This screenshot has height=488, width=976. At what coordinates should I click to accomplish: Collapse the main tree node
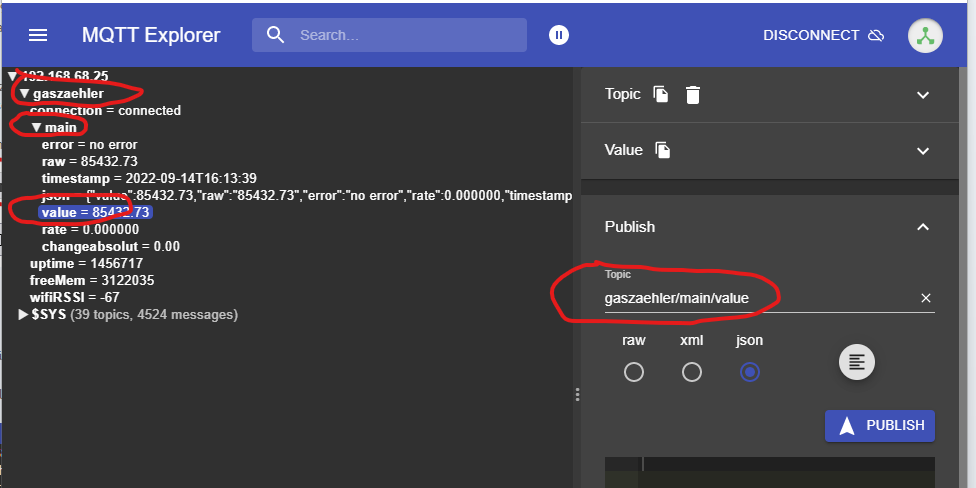37,128
